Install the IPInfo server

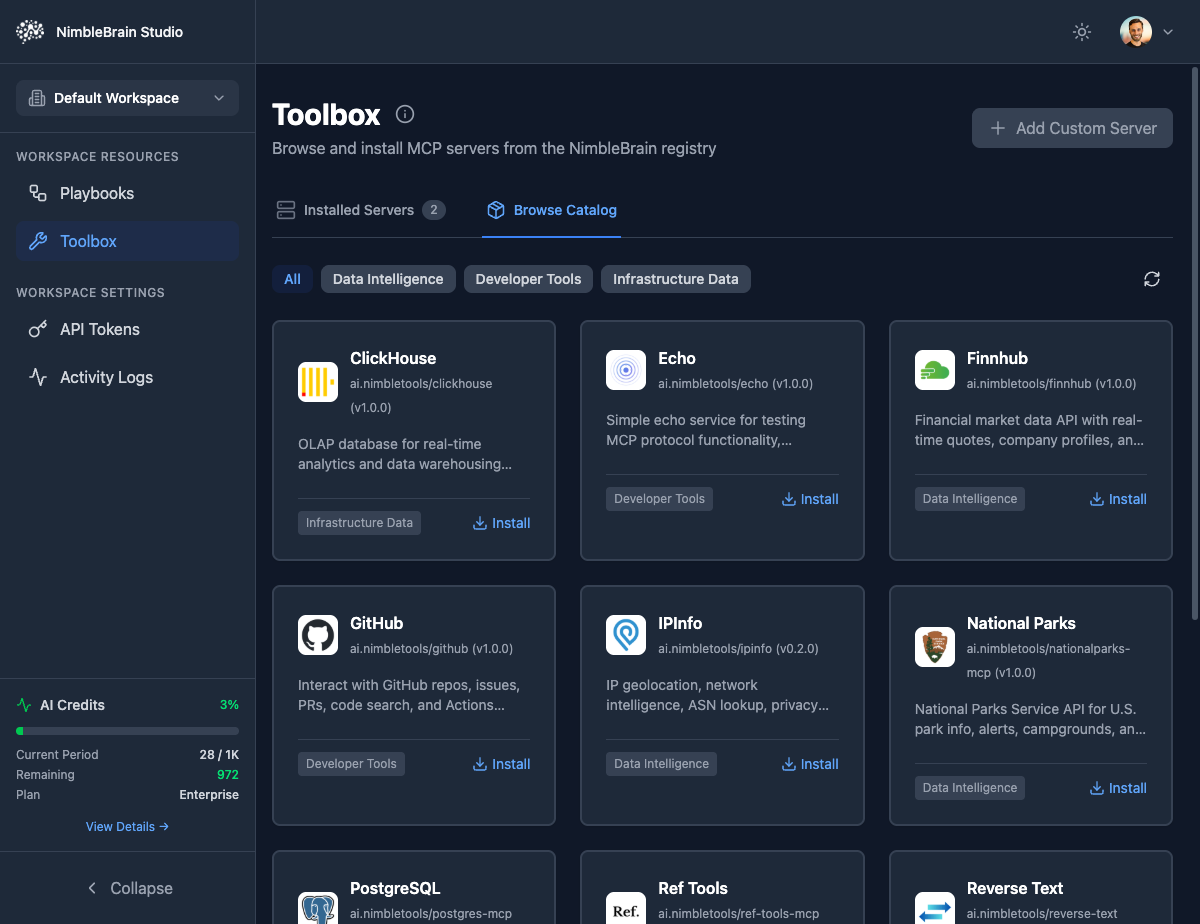click(809, 764)
